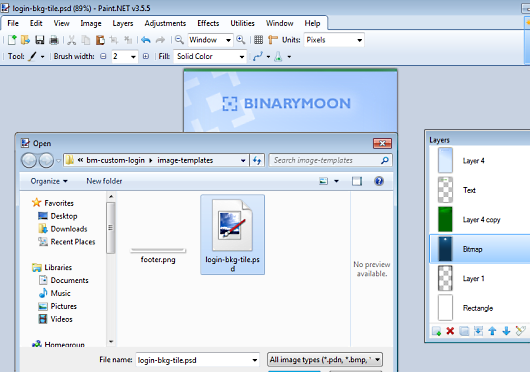The height and width of the screenshot is (372, 530).
Task: Click the New folder button
Action: tap(104, 181)
